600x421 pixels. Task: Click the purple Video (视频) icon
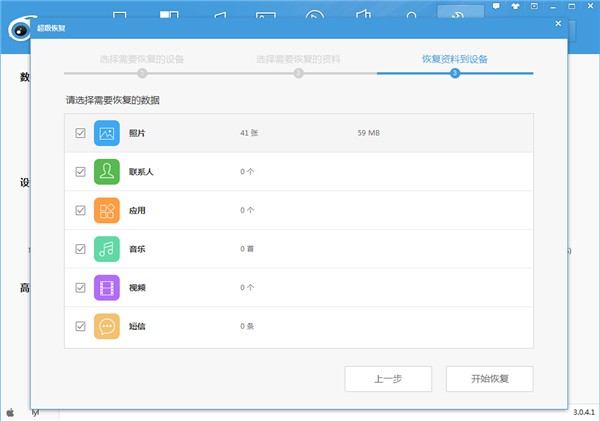pyautogui.click(x=107, y=288)
